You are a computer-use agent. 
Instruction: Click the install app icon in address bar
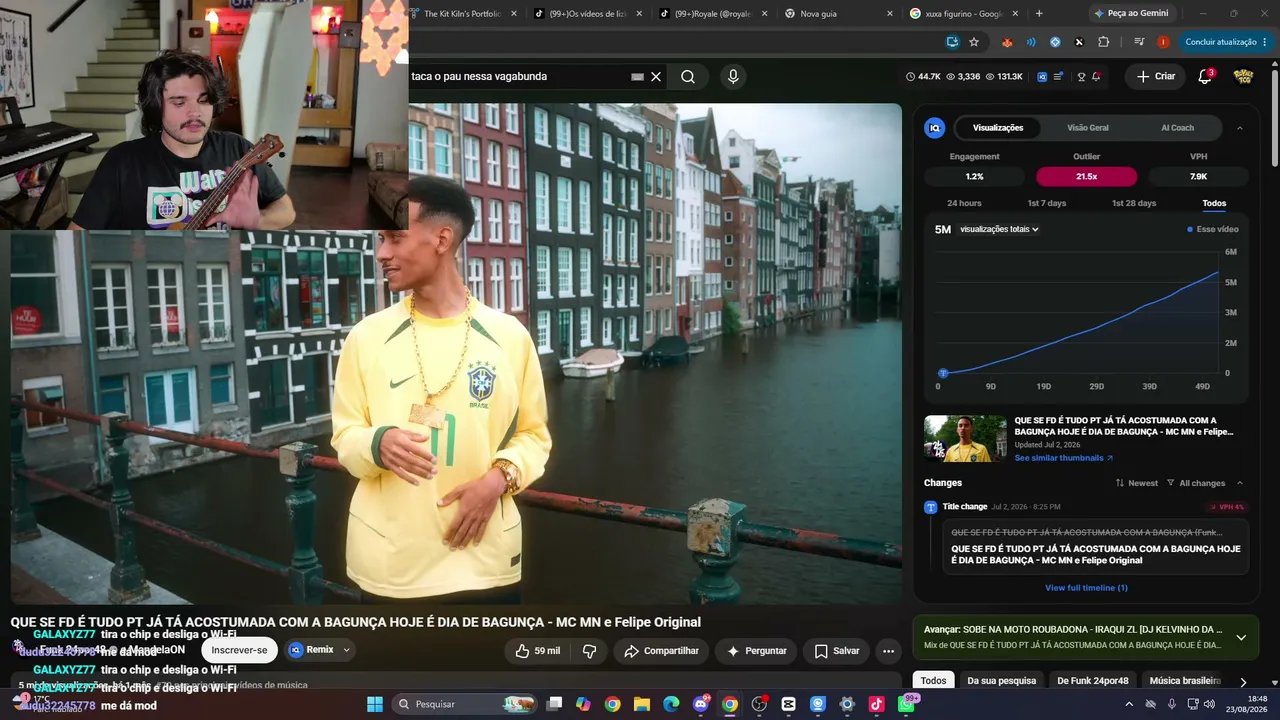953,42
